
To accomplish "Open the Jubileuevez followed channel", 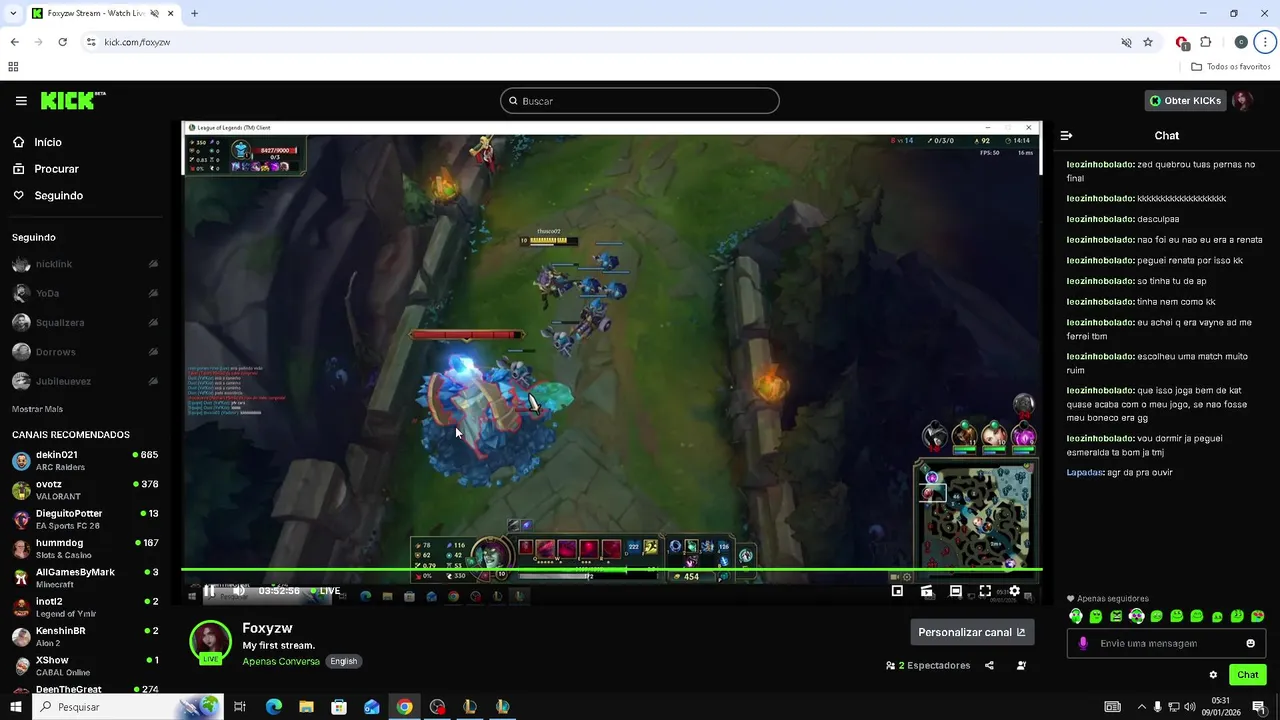I will point(85,381).
